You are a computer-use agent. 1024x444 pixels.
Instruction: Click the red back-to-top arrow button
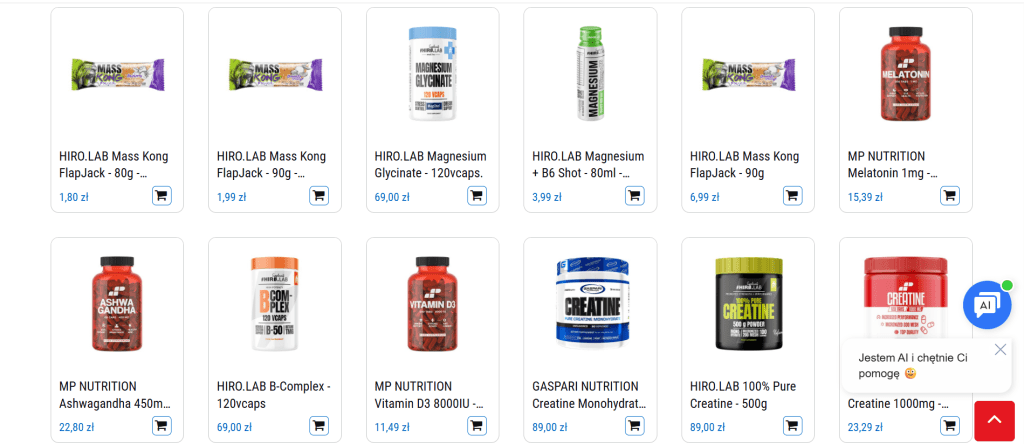coord(994,421)
